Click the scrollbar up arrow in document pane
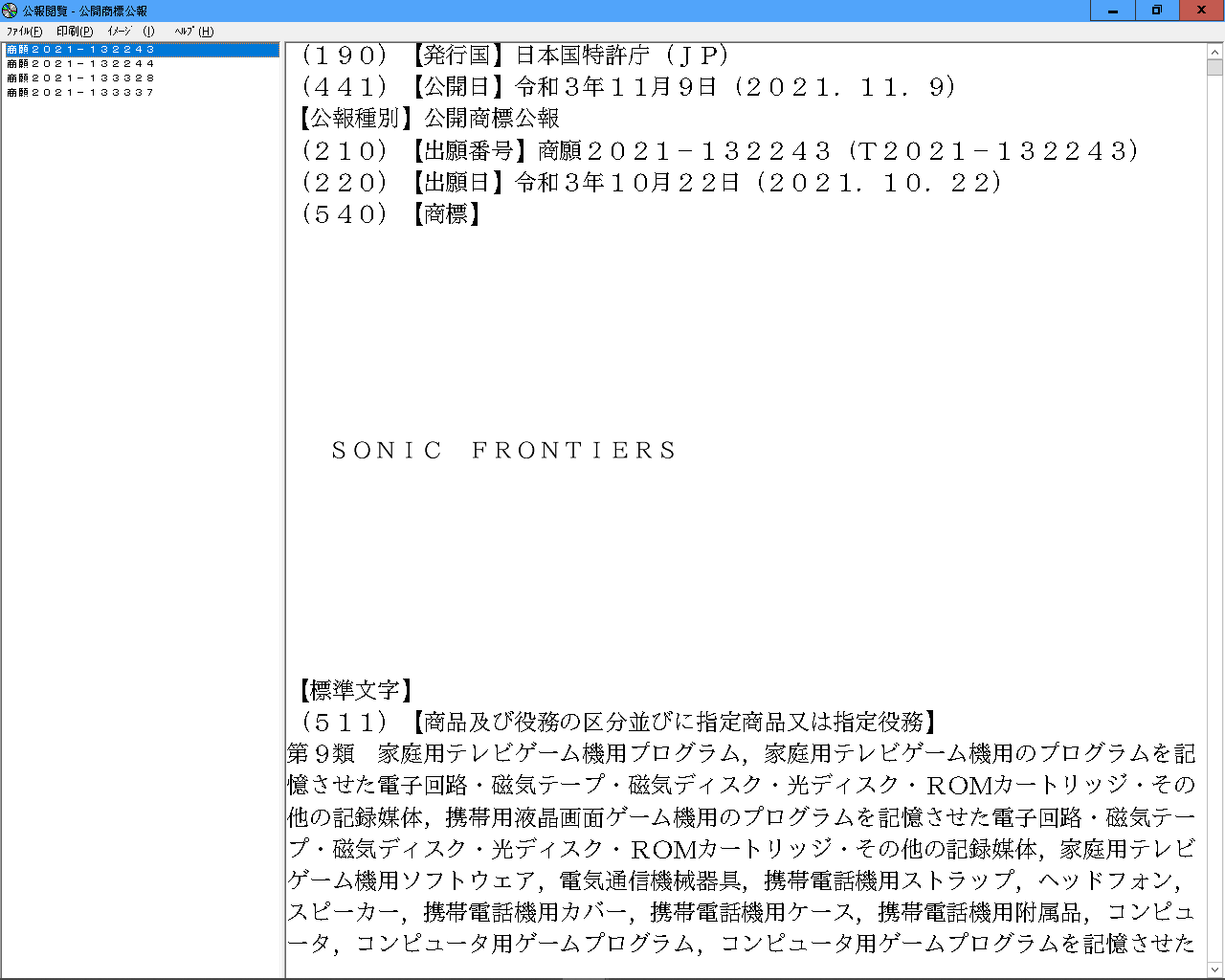Screen dimensions: 1225x980 point(1215,52)
